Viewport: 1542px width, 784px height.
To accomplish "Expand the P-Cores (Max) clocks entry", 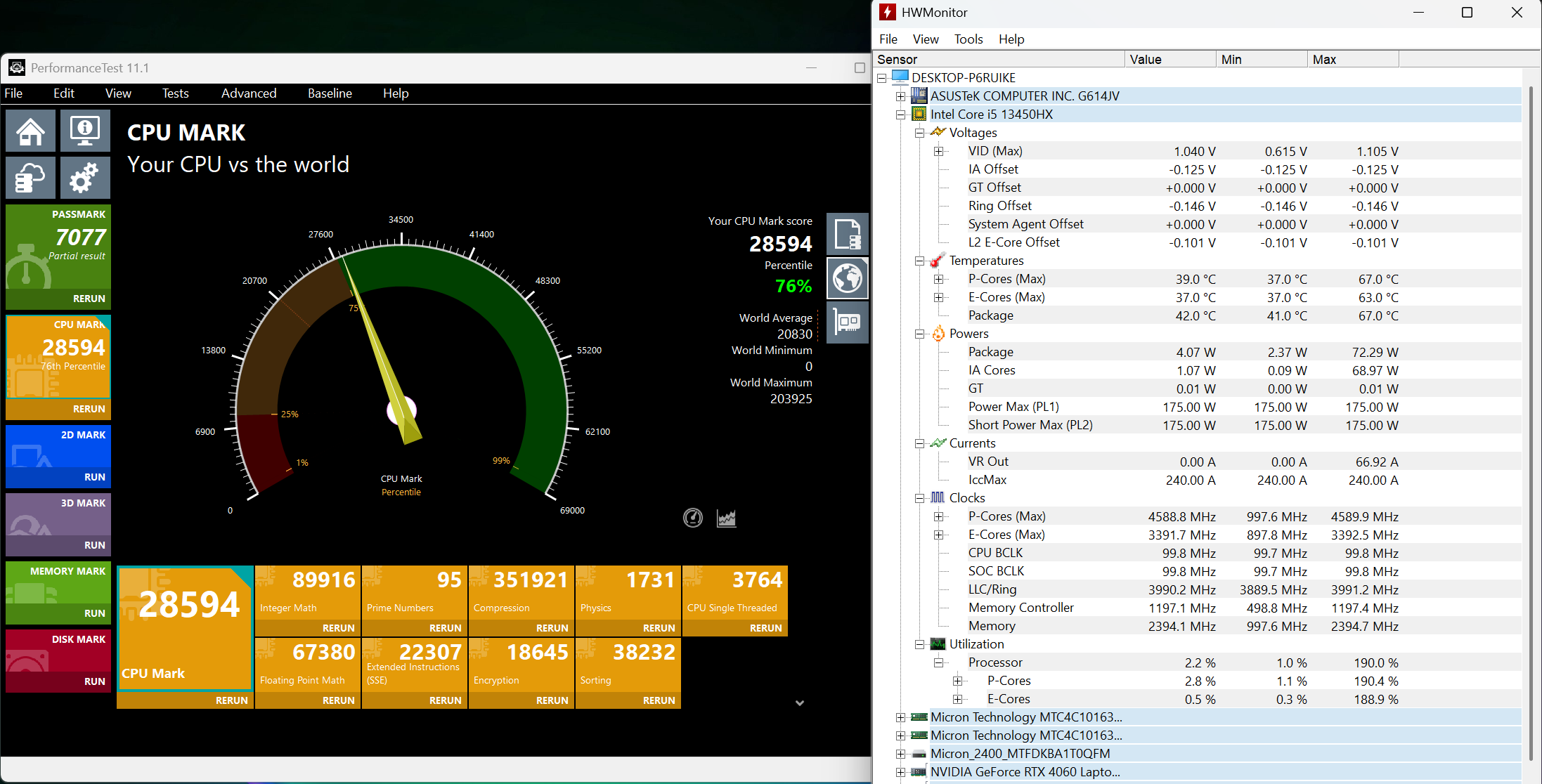I will click(938, 516).
